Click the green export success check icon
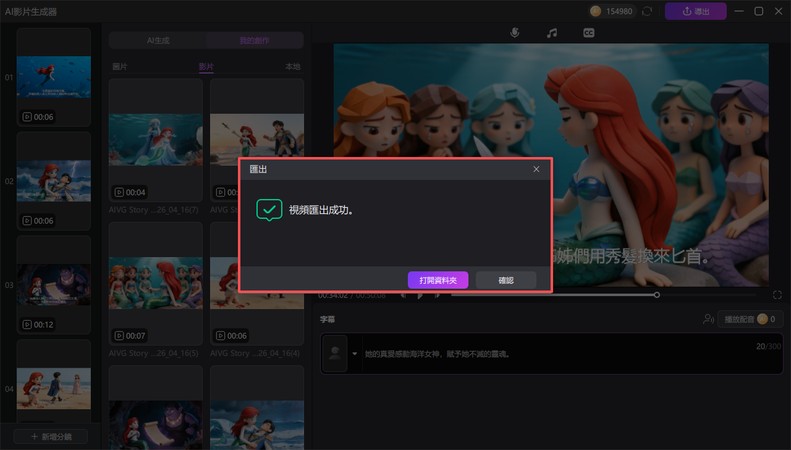Screen dimensions: 791x450 pyautogui.click(x=269, y=210)
